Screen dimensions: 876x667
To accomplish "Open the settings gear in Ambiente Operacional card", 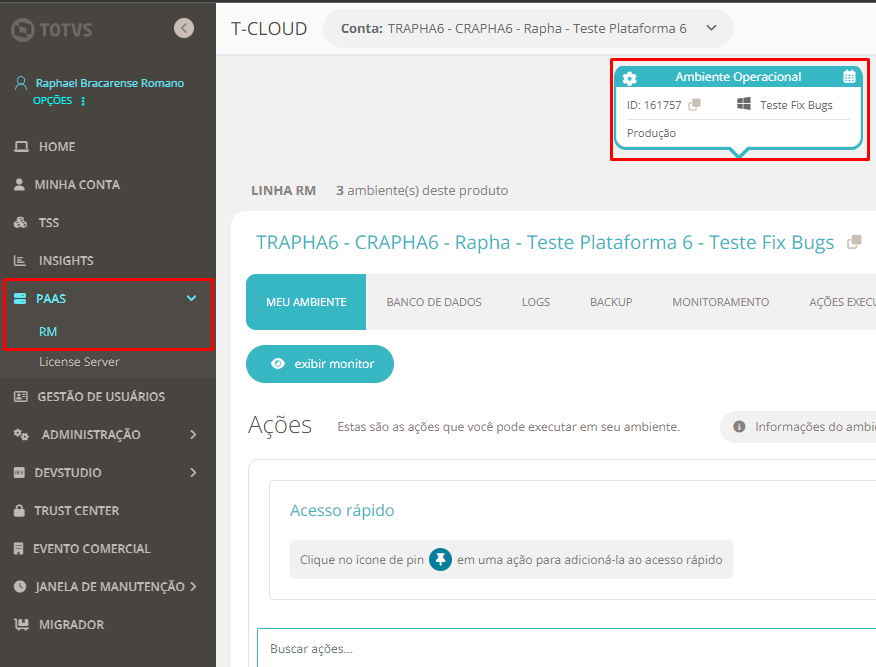I will tap(630, 78).
